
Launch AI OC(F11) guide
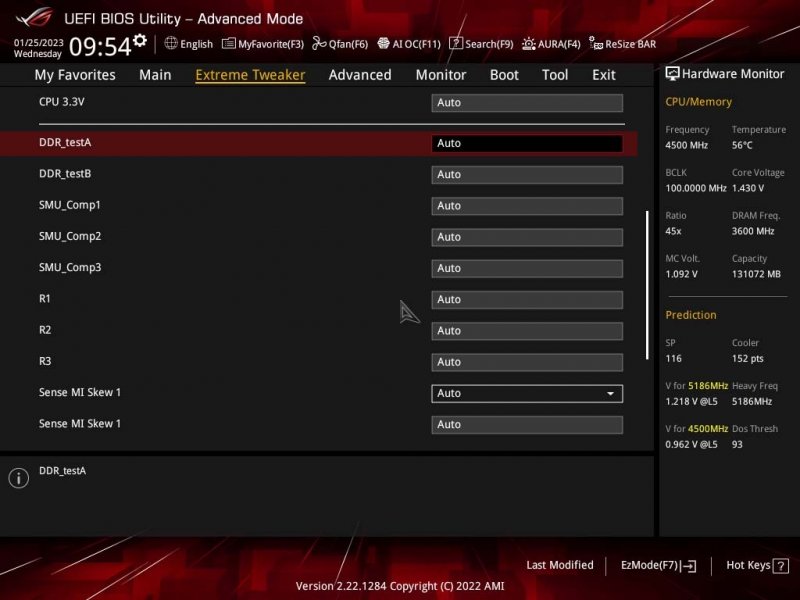pyautogui.click(x=409, y=44)
